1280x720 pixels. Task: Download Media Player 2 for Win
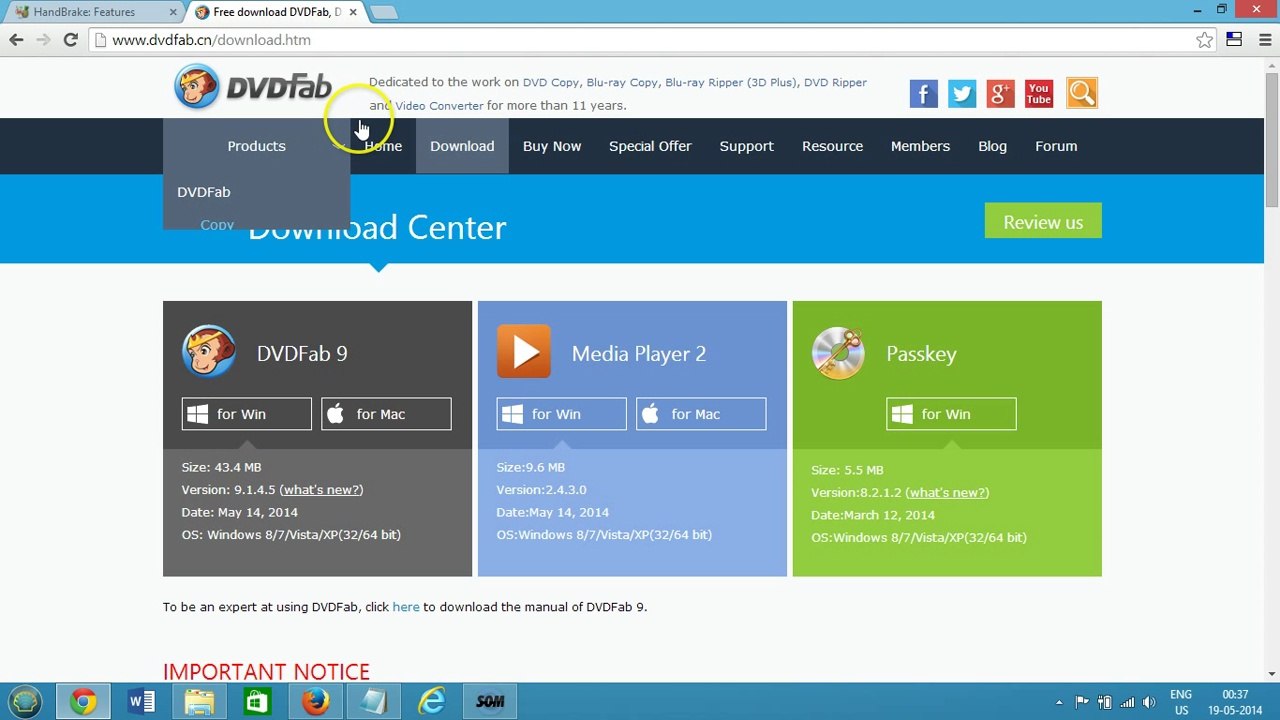click(561, 414)
